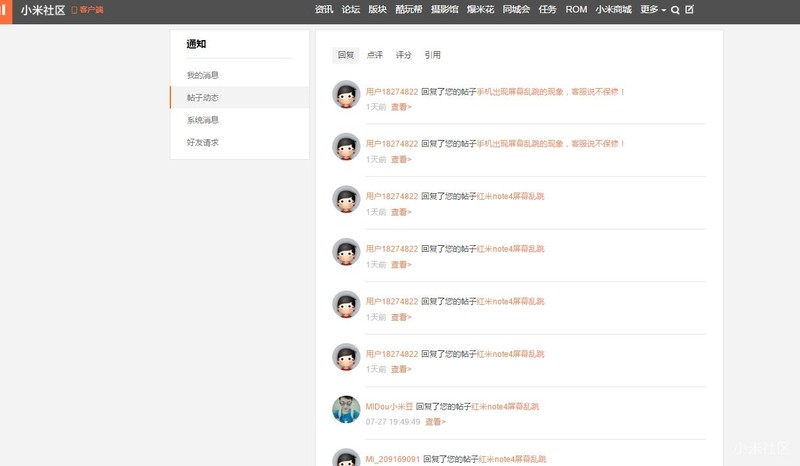This screenshot has height=466, width=800.
Task: Open the Mi_209169091 username link
Action: coord(392,459)
